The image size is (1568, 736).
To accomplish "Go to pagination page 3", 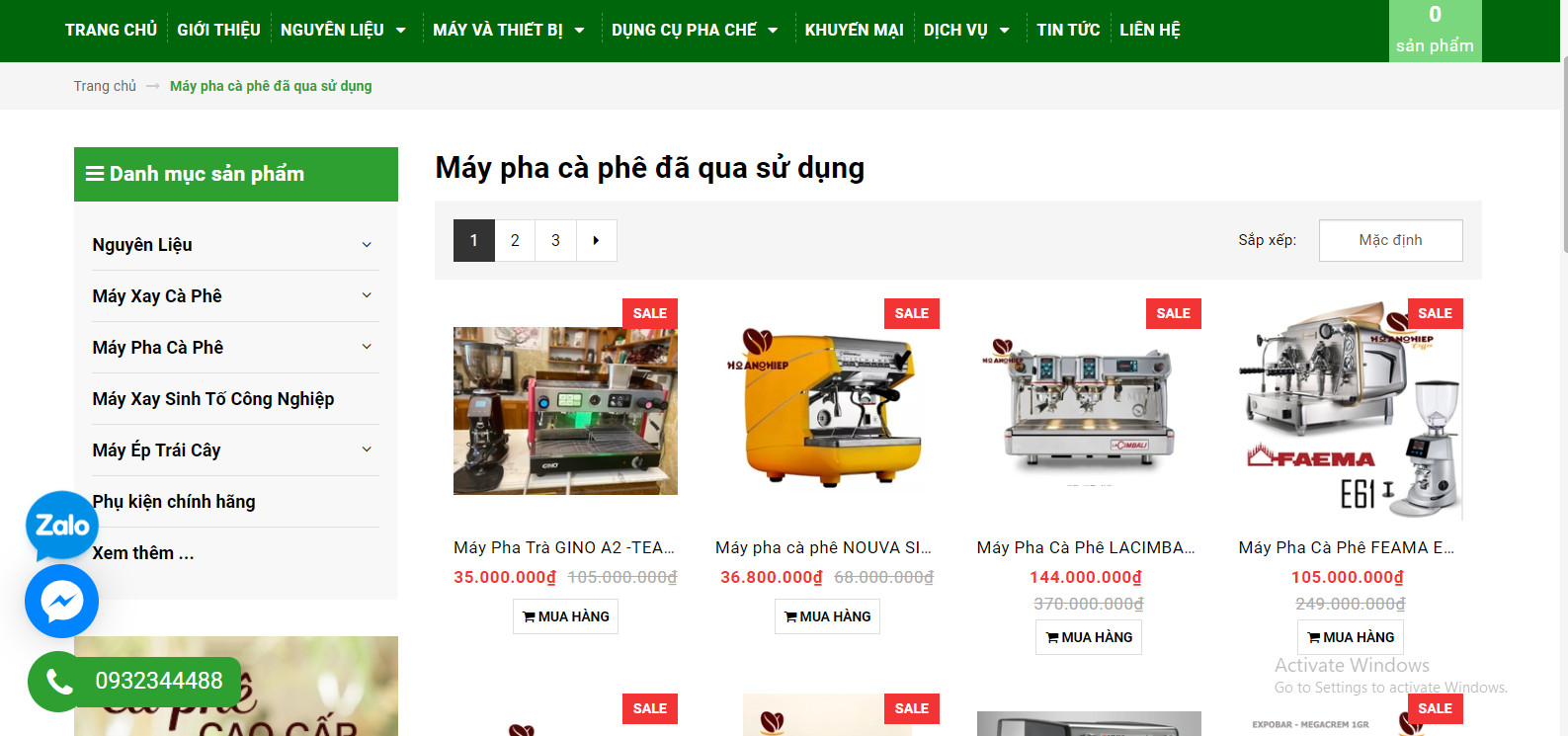I will pos(555,240).
